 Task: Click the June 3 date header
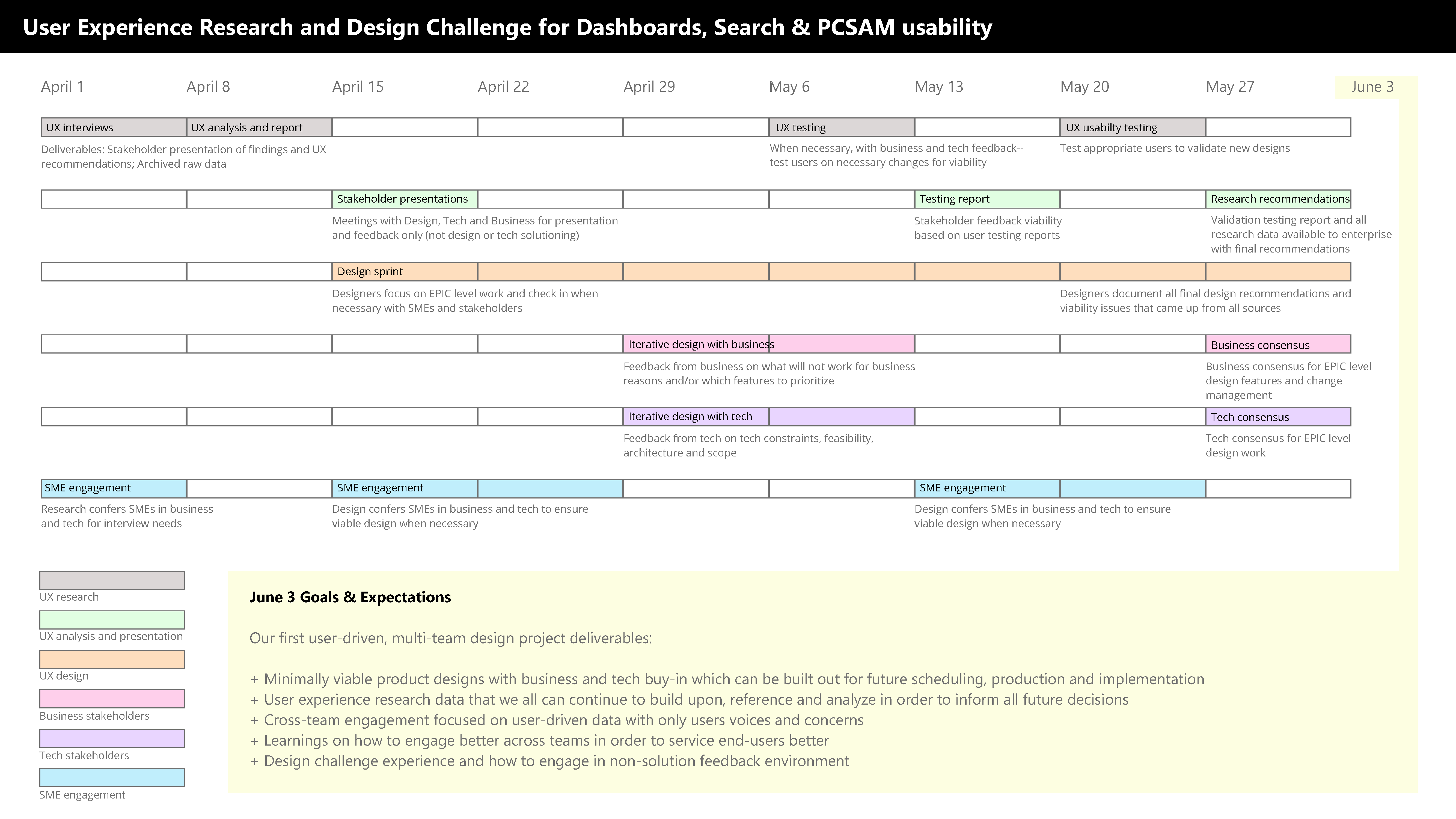pos(1372,87)
